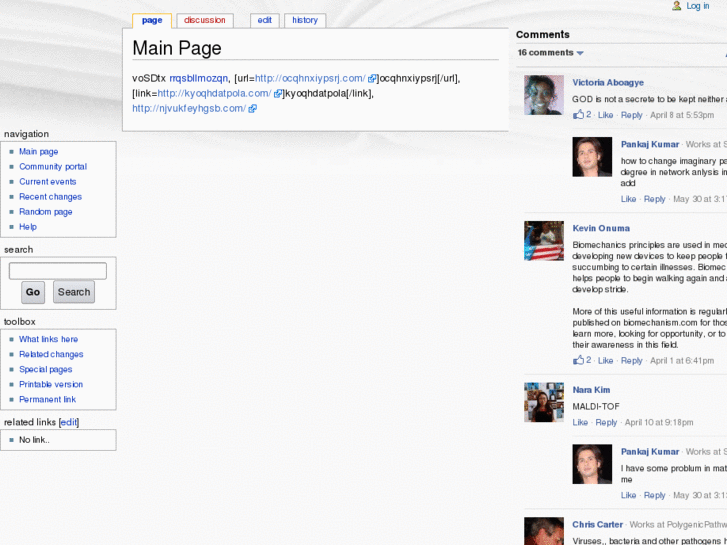Open Pankaj Kumar's name on network analysis reply

click(x=650, y=144)
